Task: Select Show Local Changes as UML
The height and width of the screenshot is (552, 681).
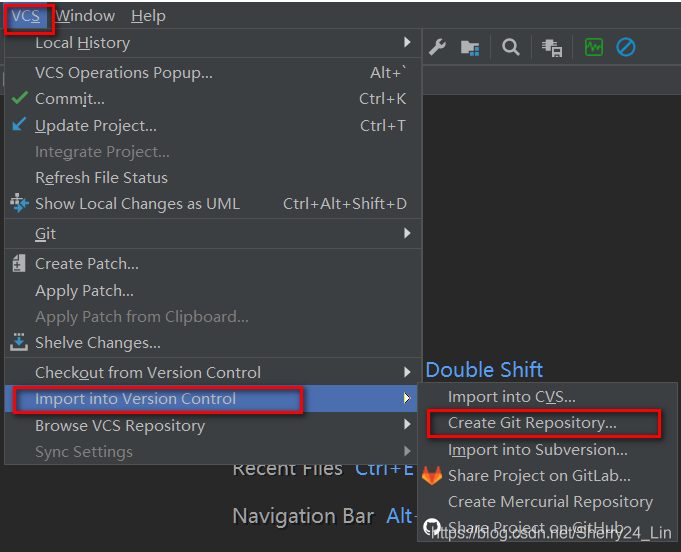Action: click(x=213, y=204)
